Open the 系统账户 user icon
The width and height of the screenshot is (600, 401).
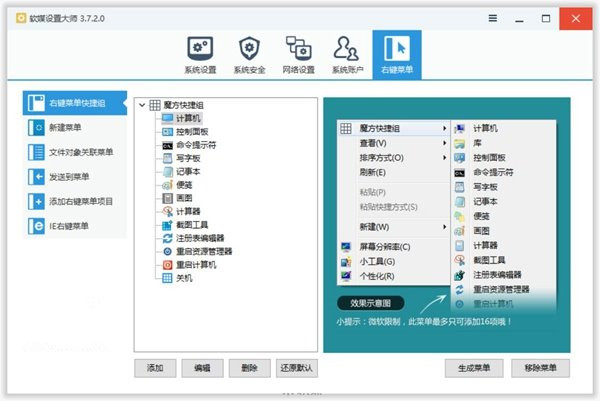coord(347,55)
